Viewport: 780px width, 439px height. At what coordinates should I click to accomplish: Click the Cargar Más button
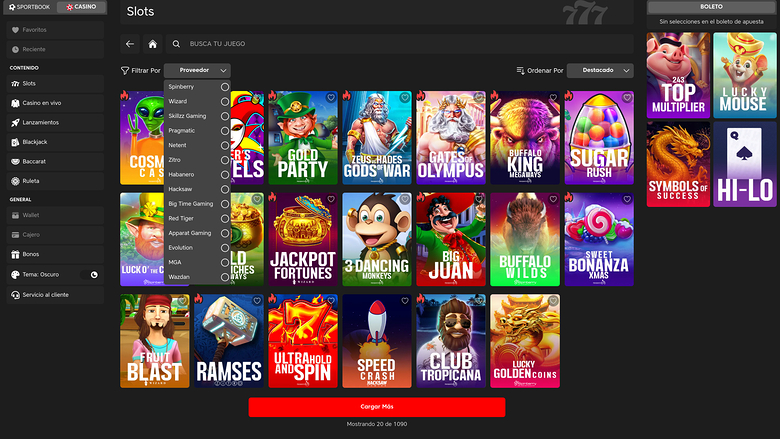tap(376, 407)
